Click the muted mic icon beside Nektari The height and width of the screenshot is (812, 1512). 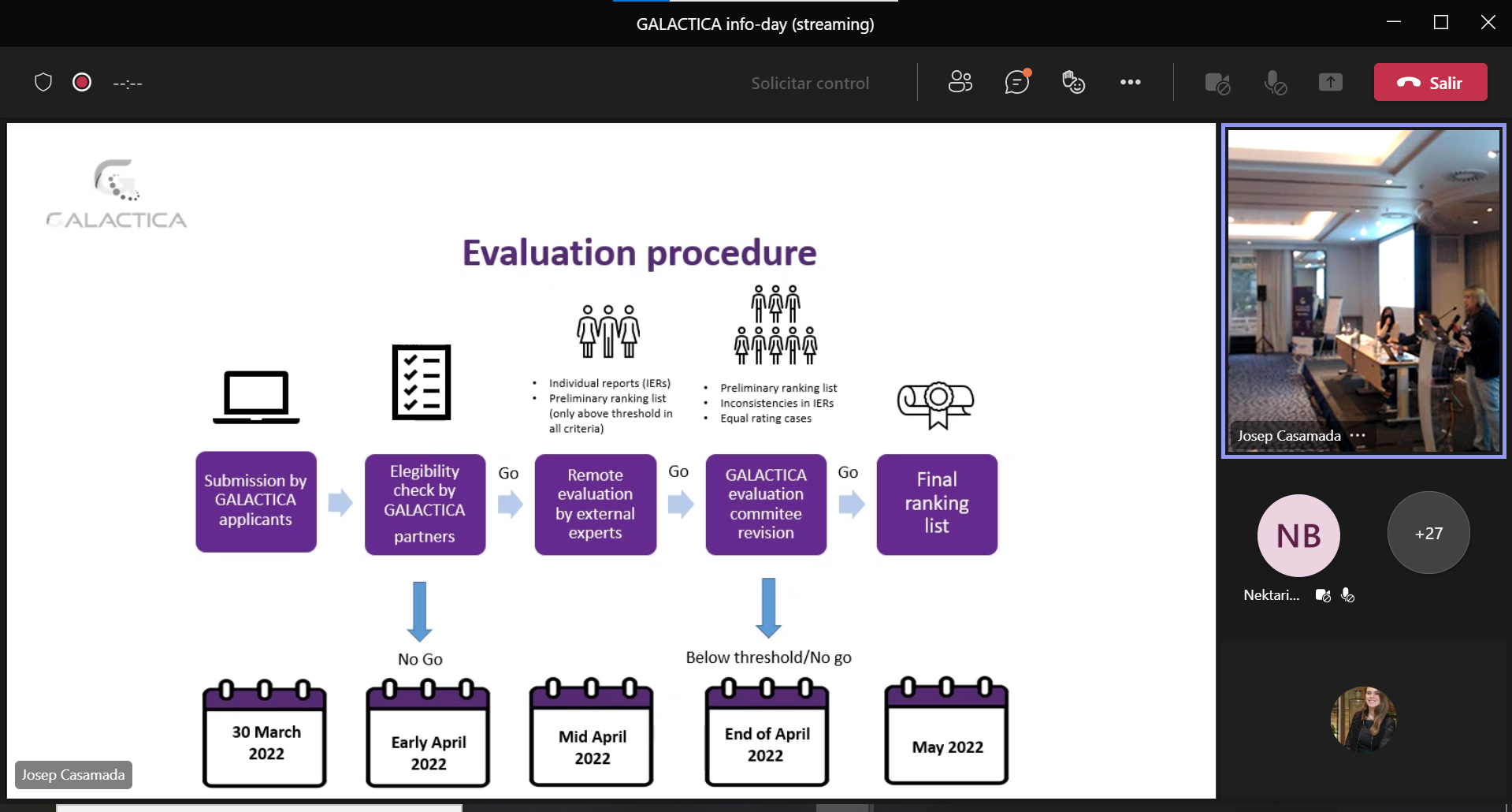(1348, 595)
